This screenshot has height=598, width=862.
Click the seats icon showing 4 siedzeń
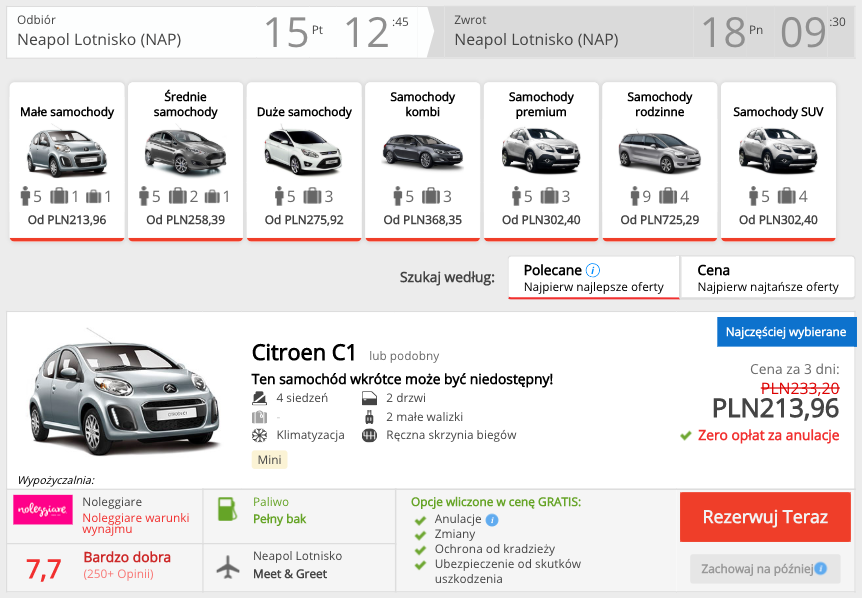(x=260, y=398)
